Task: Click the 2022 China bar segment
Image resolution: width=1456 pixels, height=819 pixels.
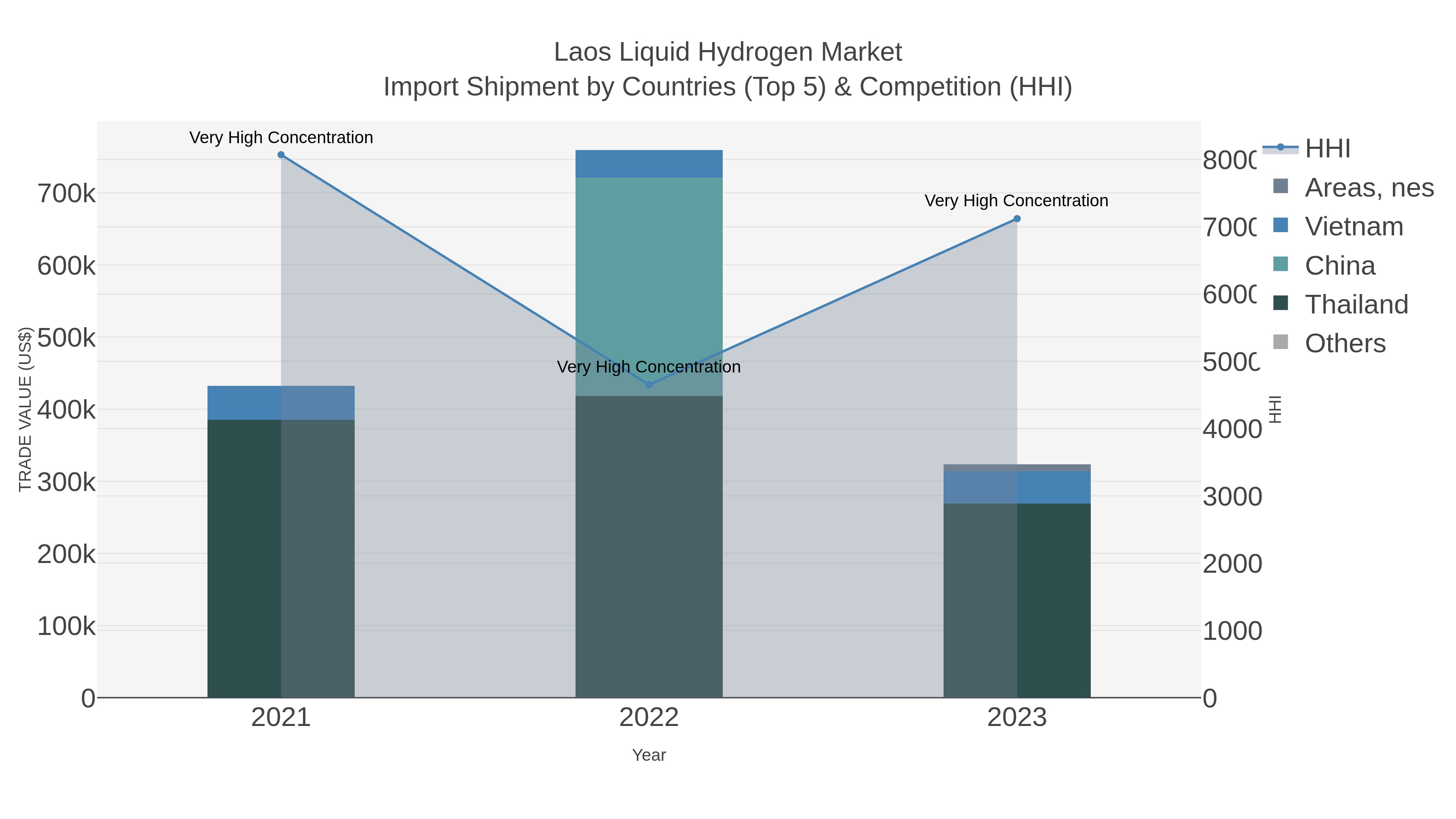Action: [x=649, y=287]
